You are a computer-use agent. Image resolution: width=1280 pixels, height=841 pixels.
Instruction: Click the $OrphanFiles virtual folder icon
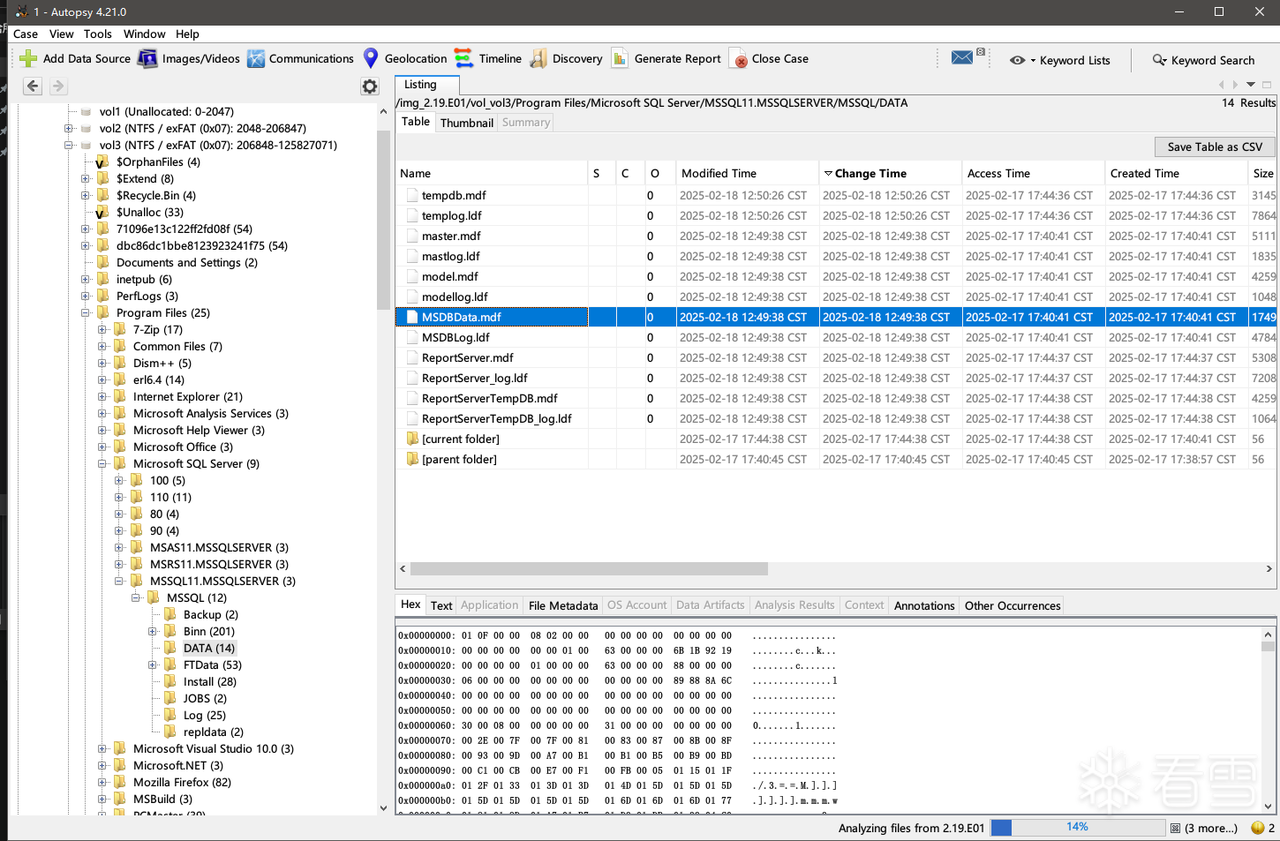[103, 162]
